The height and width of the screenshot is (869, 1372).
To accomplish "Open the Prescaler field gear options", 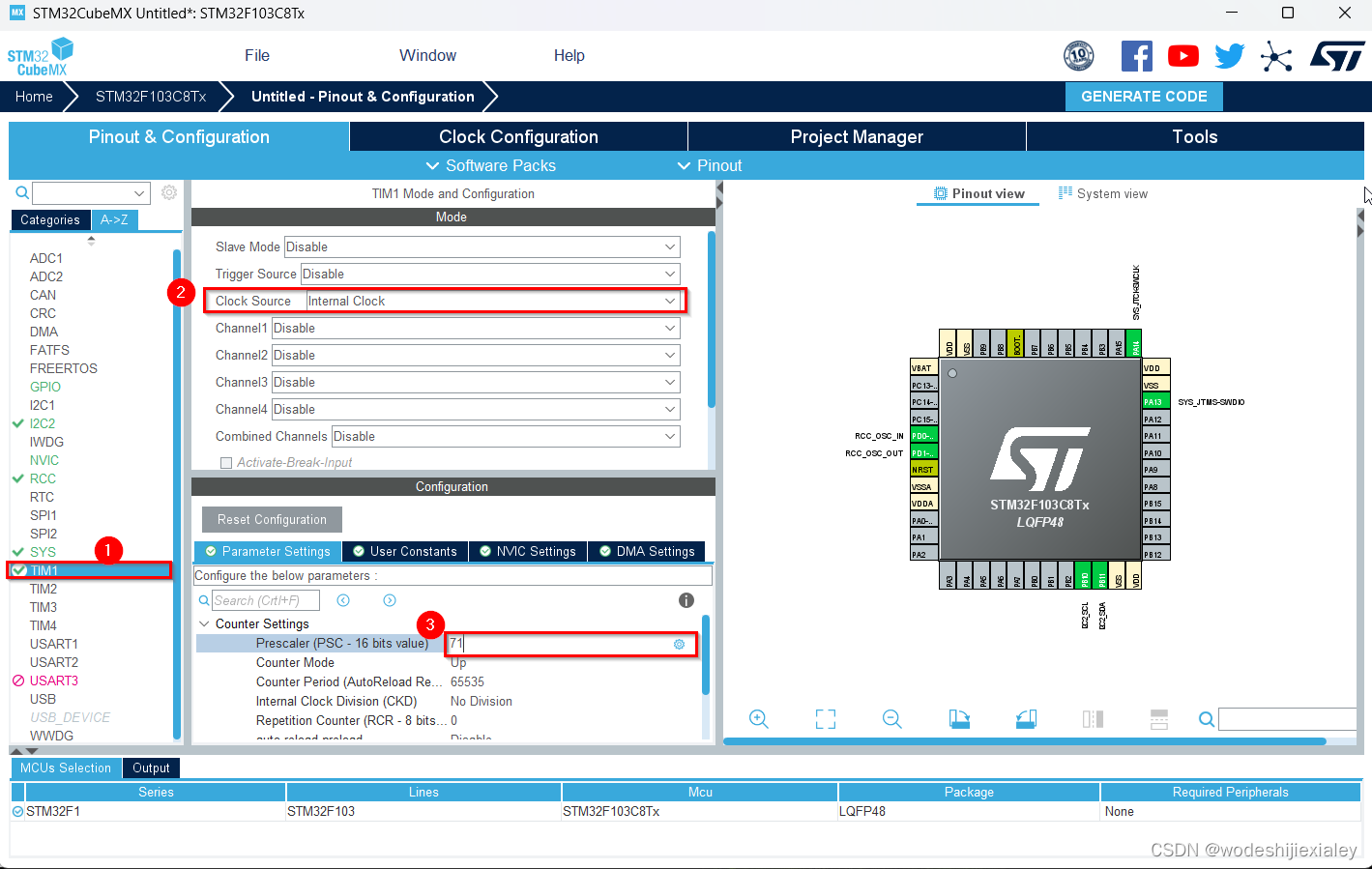I will tap(679, 644).
